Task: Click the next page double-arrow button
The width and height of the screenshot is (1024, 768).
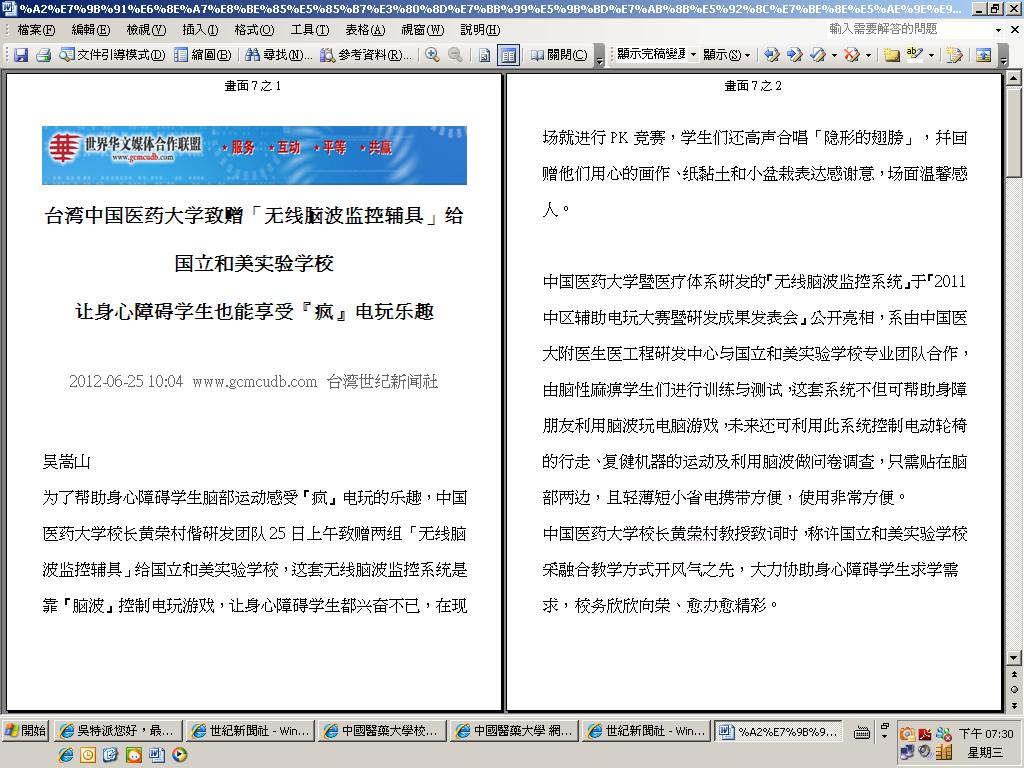Action: [1014, 705]
